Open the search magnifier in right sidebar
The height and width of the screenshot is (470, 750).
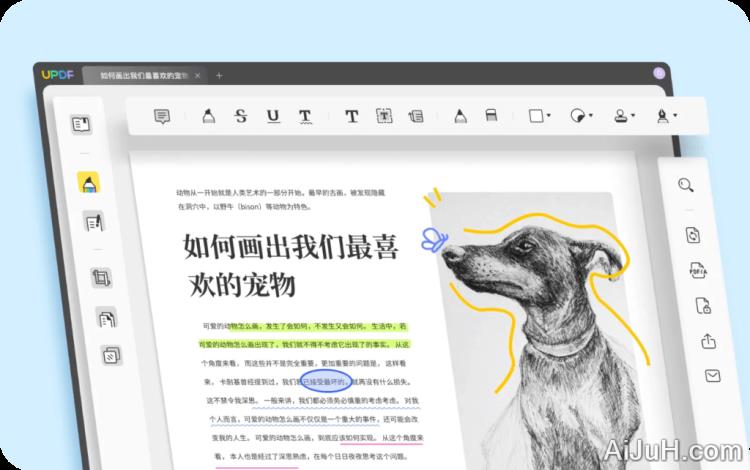pyautogui.click(x=685, y=185)
